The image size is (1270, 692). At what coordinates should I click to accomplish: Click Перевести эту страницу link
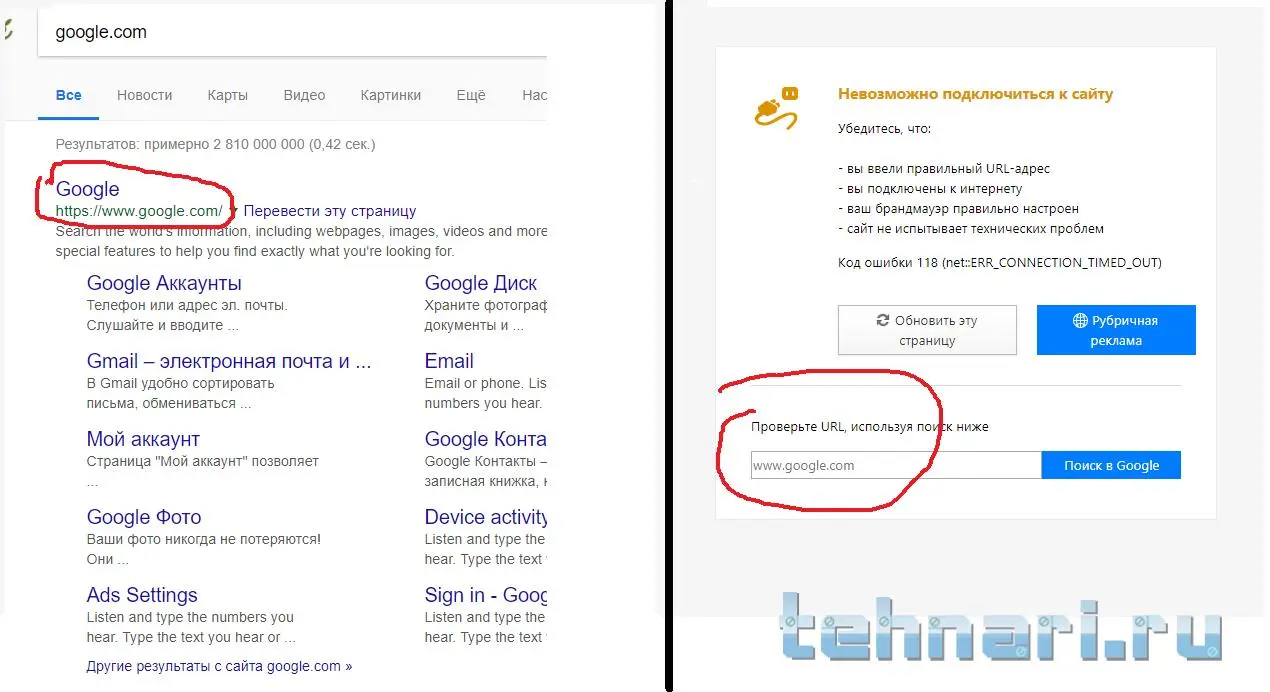pyautogui.click(x=330, y=211)
